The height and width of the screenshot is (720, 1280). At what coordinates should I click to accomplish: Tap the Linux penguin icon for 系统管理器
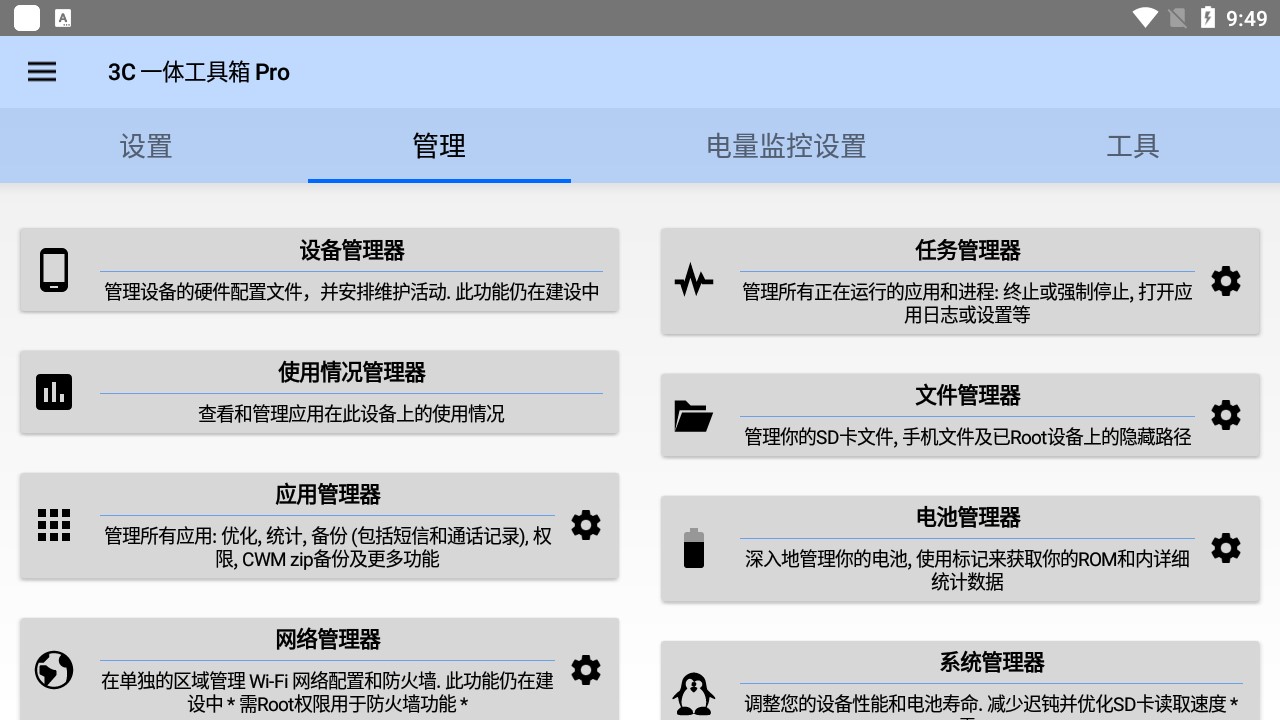point(694,693)
